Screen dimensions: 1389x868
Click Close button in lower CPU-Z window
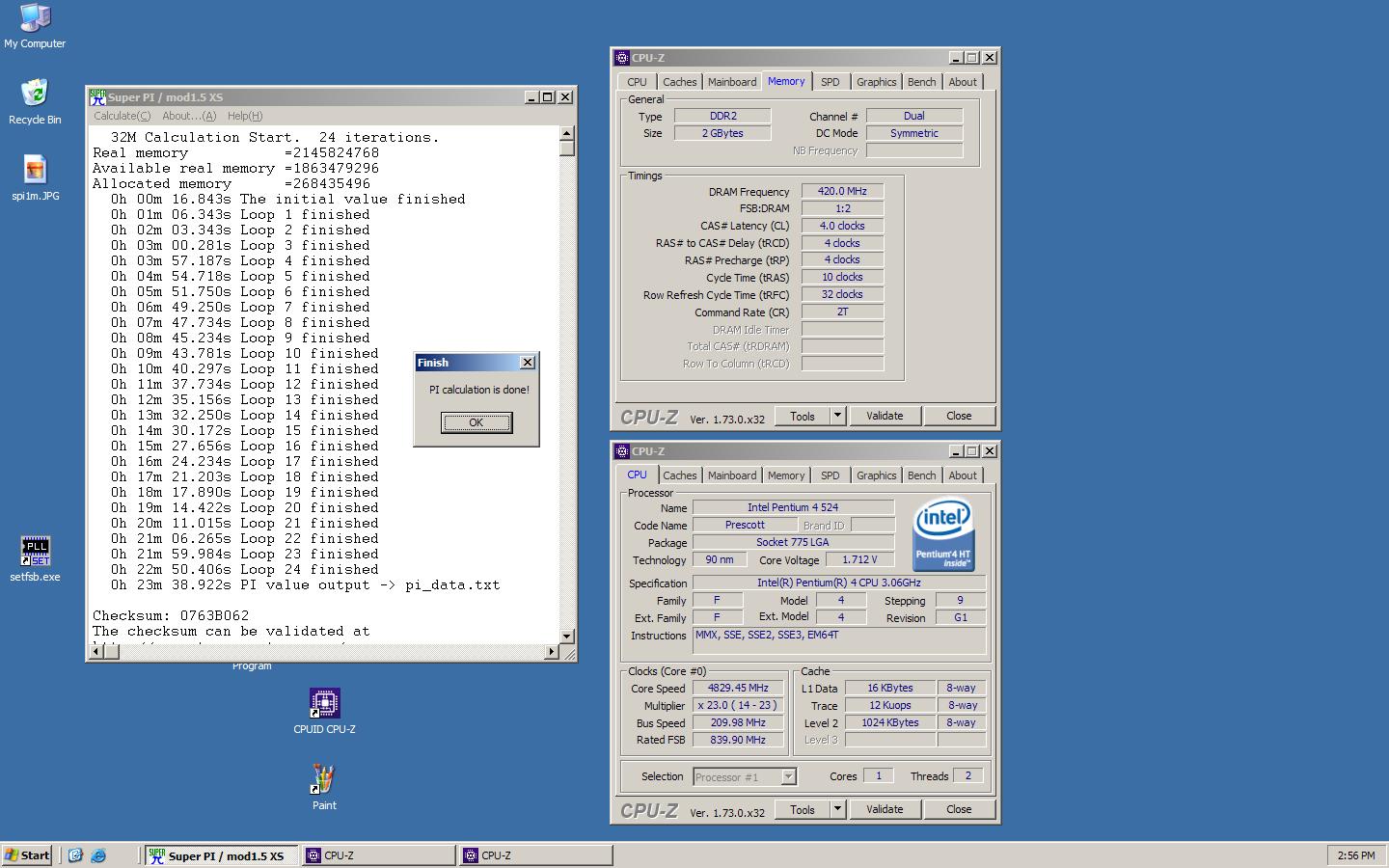pyautogui.click(x=959, y=810)
